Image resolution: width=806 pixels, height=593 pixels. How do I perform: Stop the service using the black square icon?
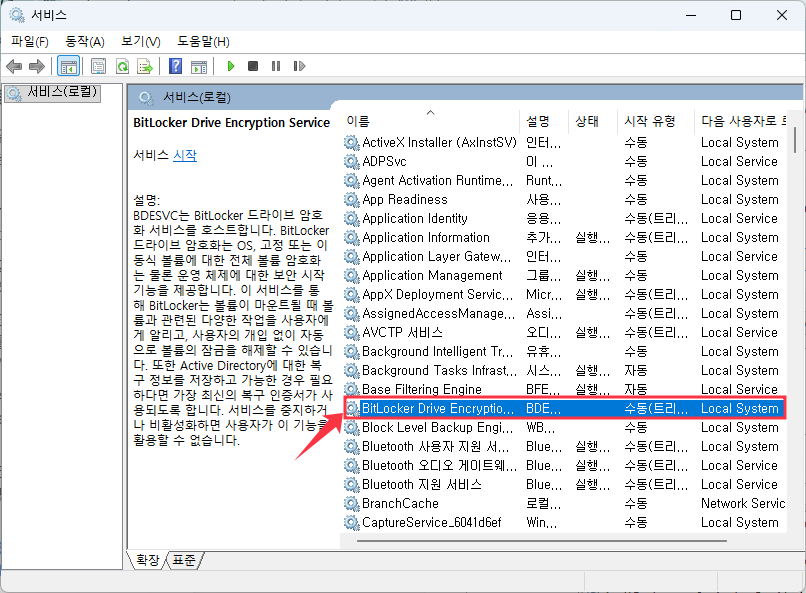pos(252,66)
